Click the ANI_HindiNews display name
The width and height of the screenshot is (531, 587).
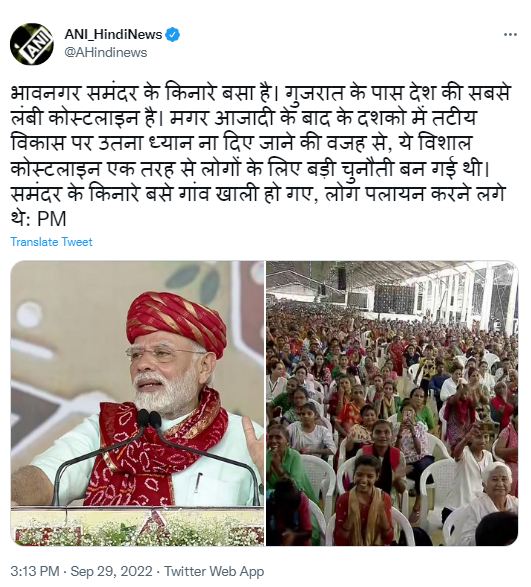click(x=113, y=34)
